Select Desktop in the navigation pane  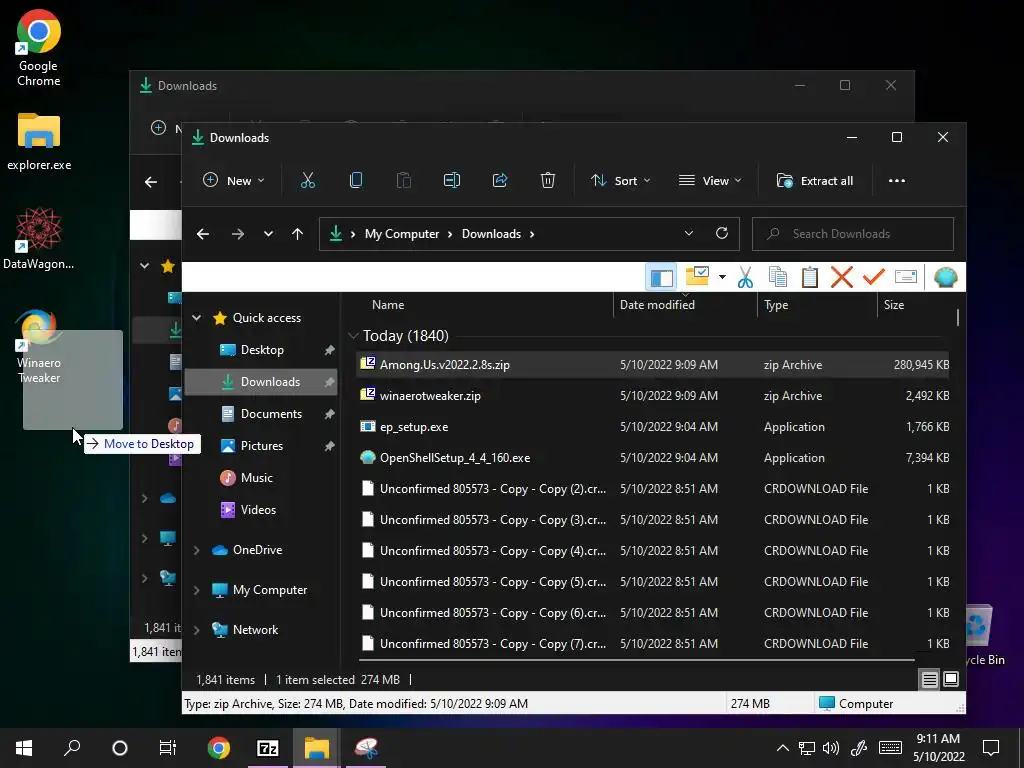point(261,349)
